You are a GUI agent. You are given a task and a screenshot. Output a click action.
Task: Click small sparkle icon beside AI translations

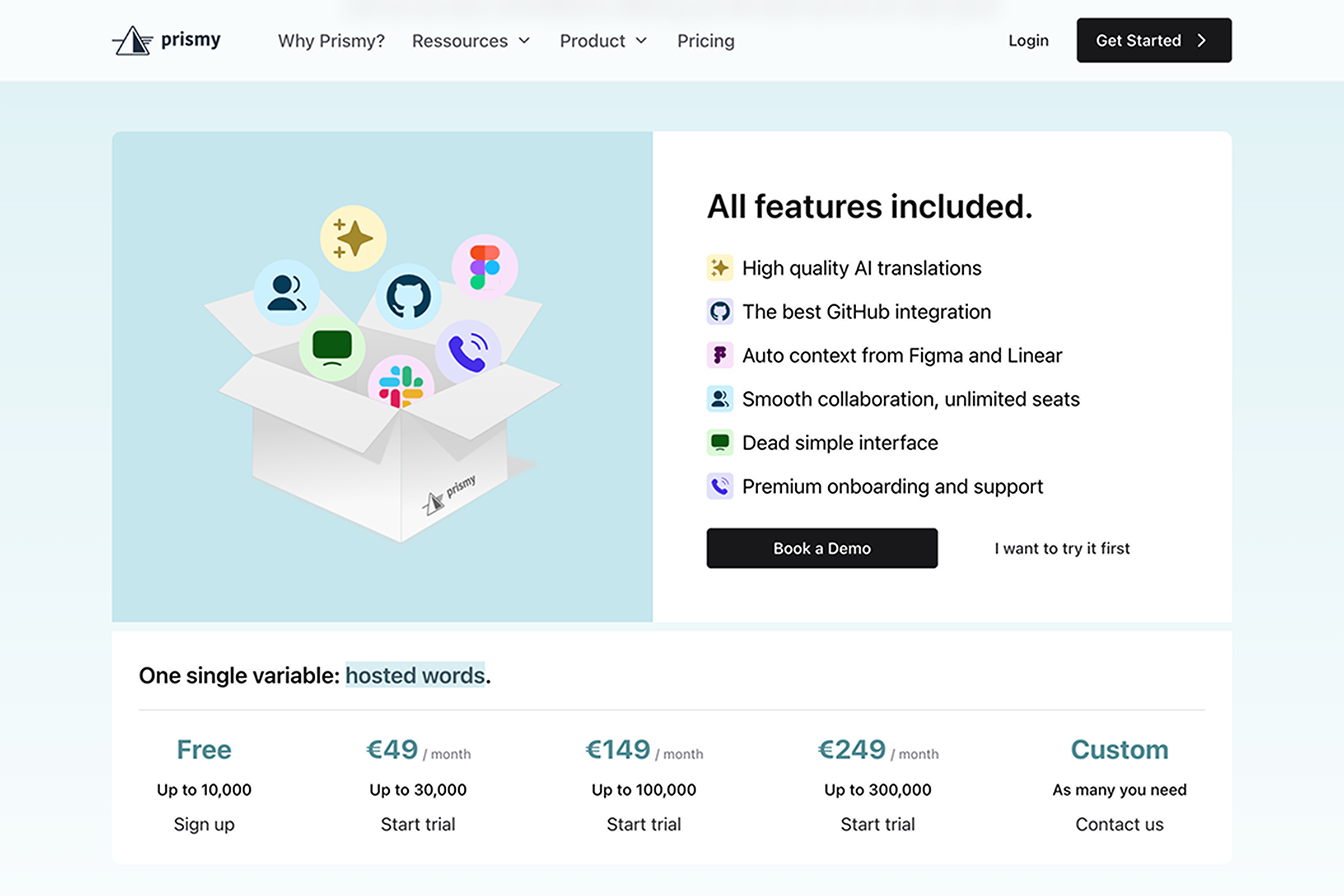click(x=720, y=268)
